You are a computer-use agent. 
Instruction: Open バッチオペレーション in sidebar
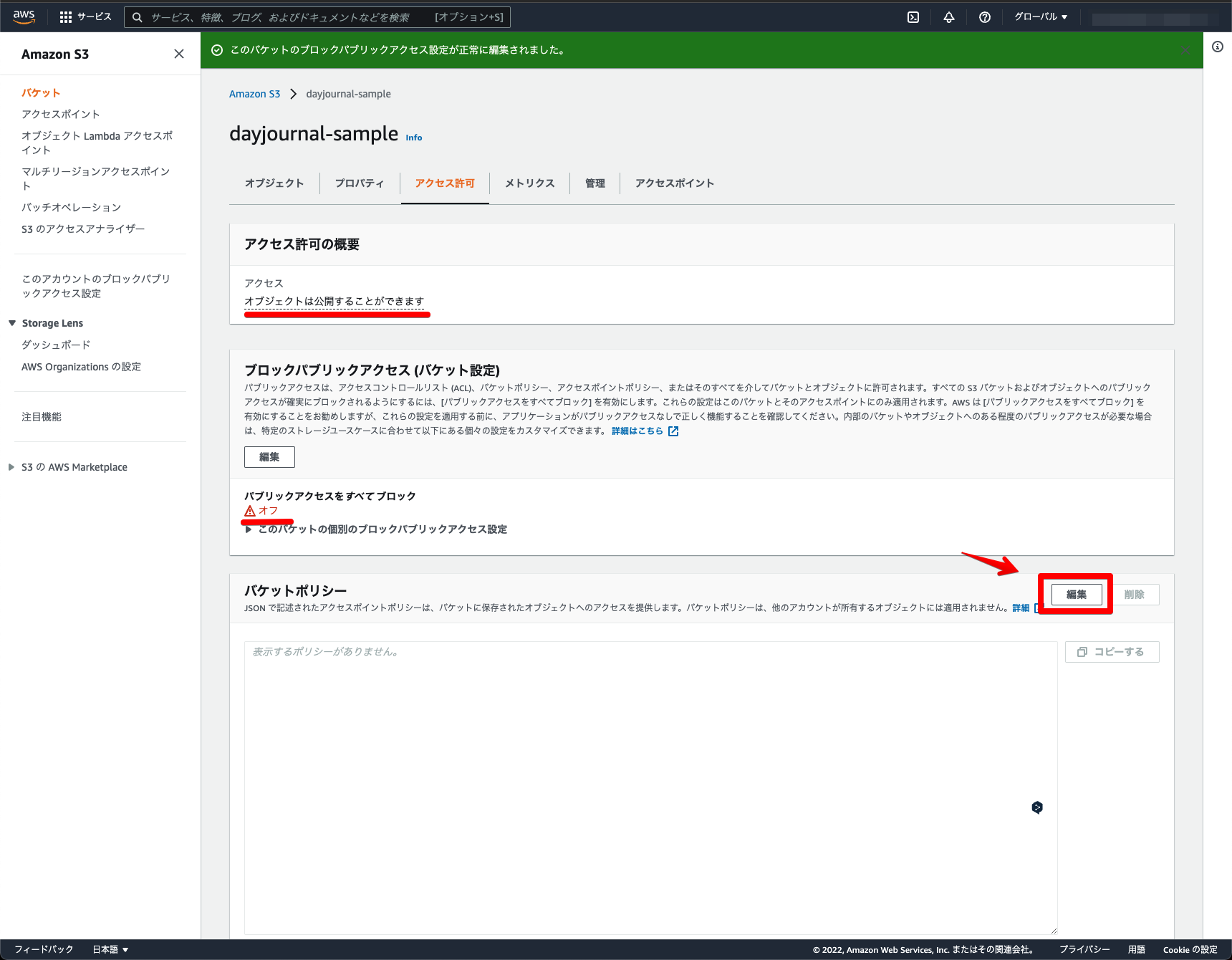(72, 208)
